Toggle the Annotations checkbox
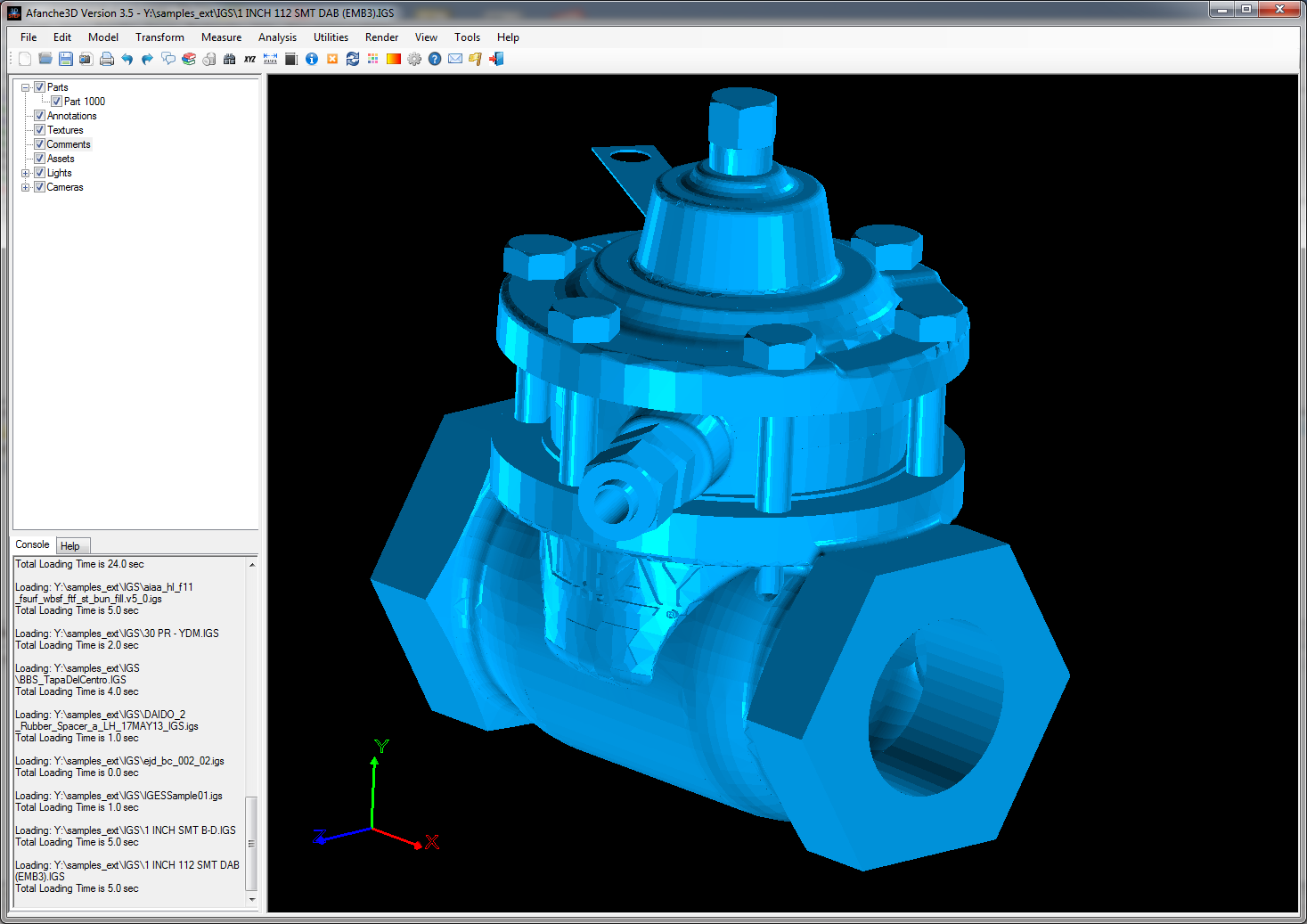 (x=39, y=116)
